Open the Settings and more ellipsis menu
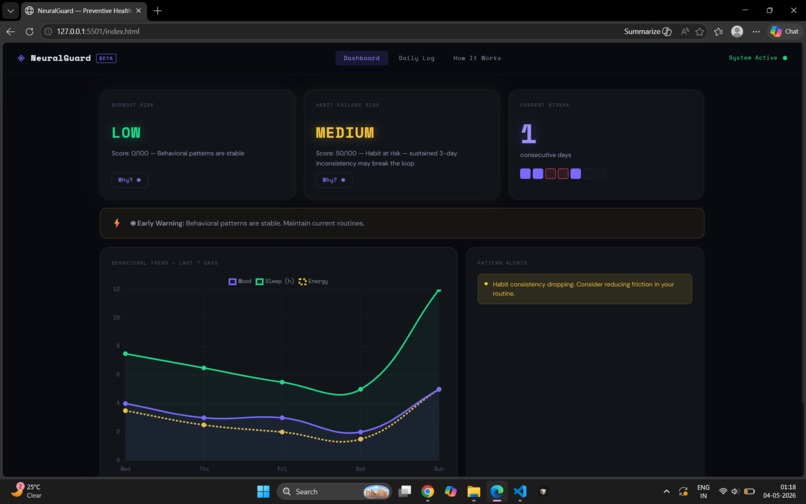 [x=756, y=31]
